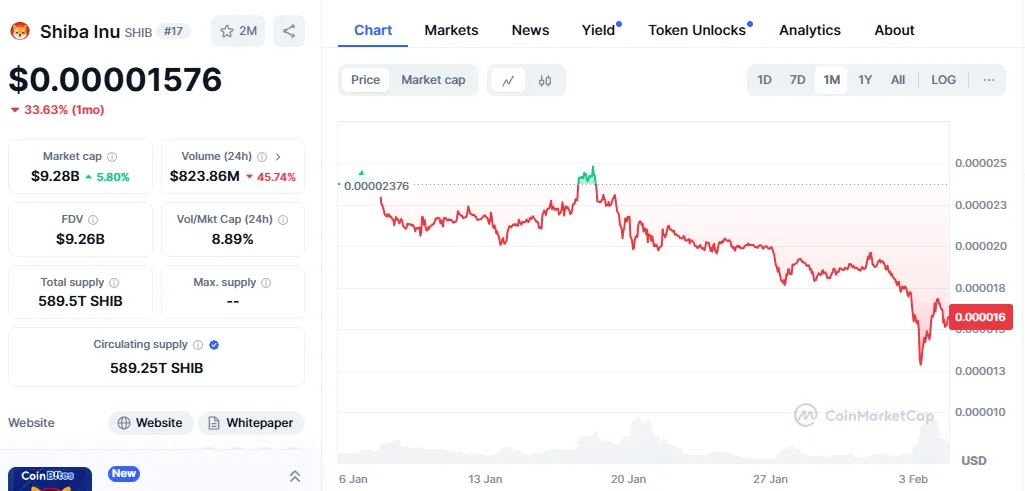Open the chart more-options ellipsis
Screen dimensions: 1025x491
(989, 80)
